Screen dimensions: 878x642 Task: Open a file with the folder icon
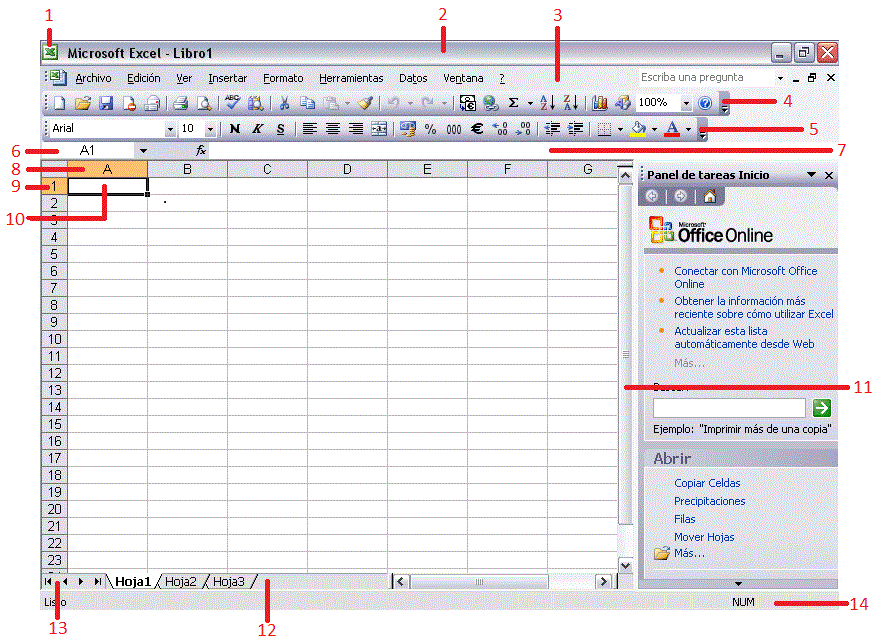tap(83, 103)
